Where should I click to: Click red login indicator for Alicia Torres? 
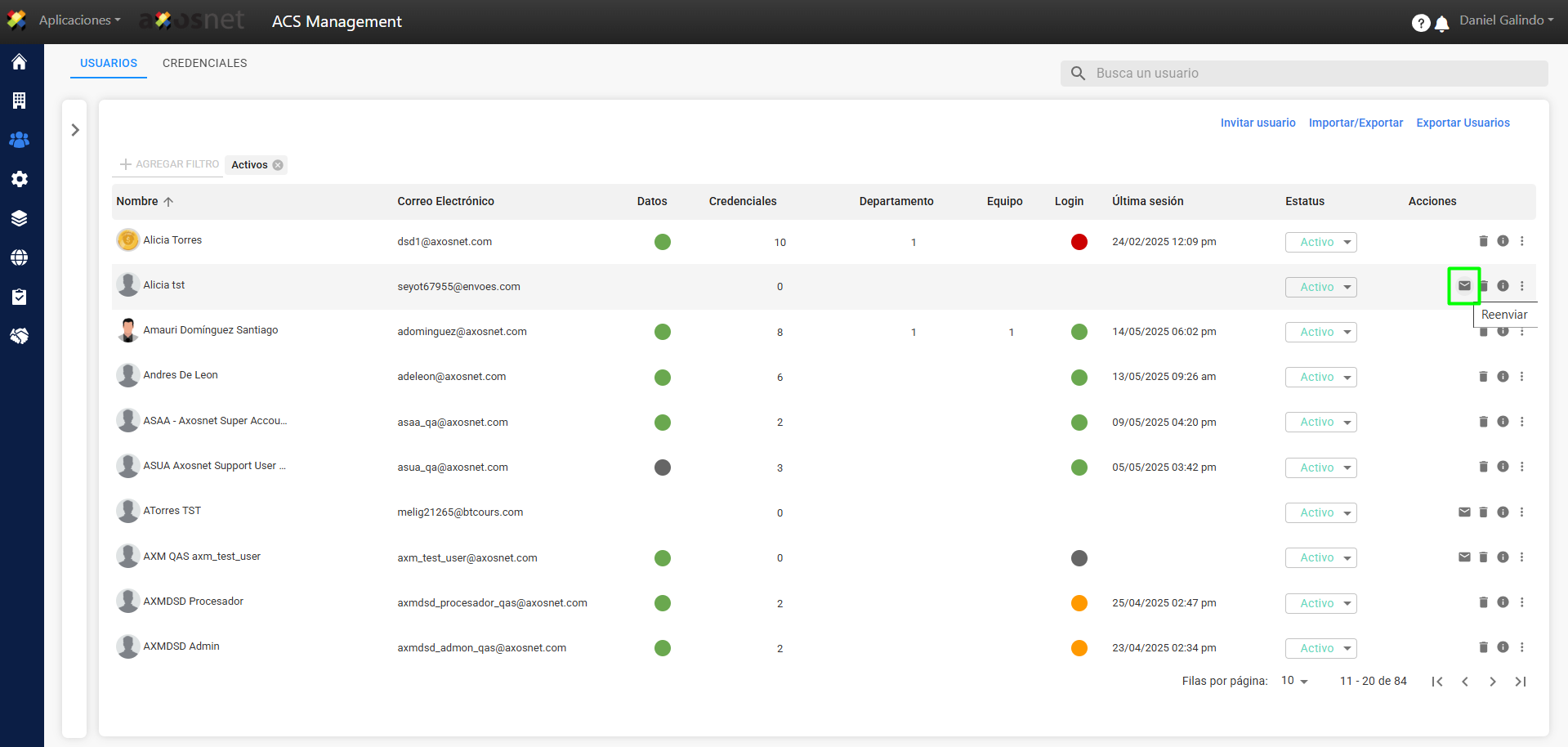click(x=1079, y=242)
